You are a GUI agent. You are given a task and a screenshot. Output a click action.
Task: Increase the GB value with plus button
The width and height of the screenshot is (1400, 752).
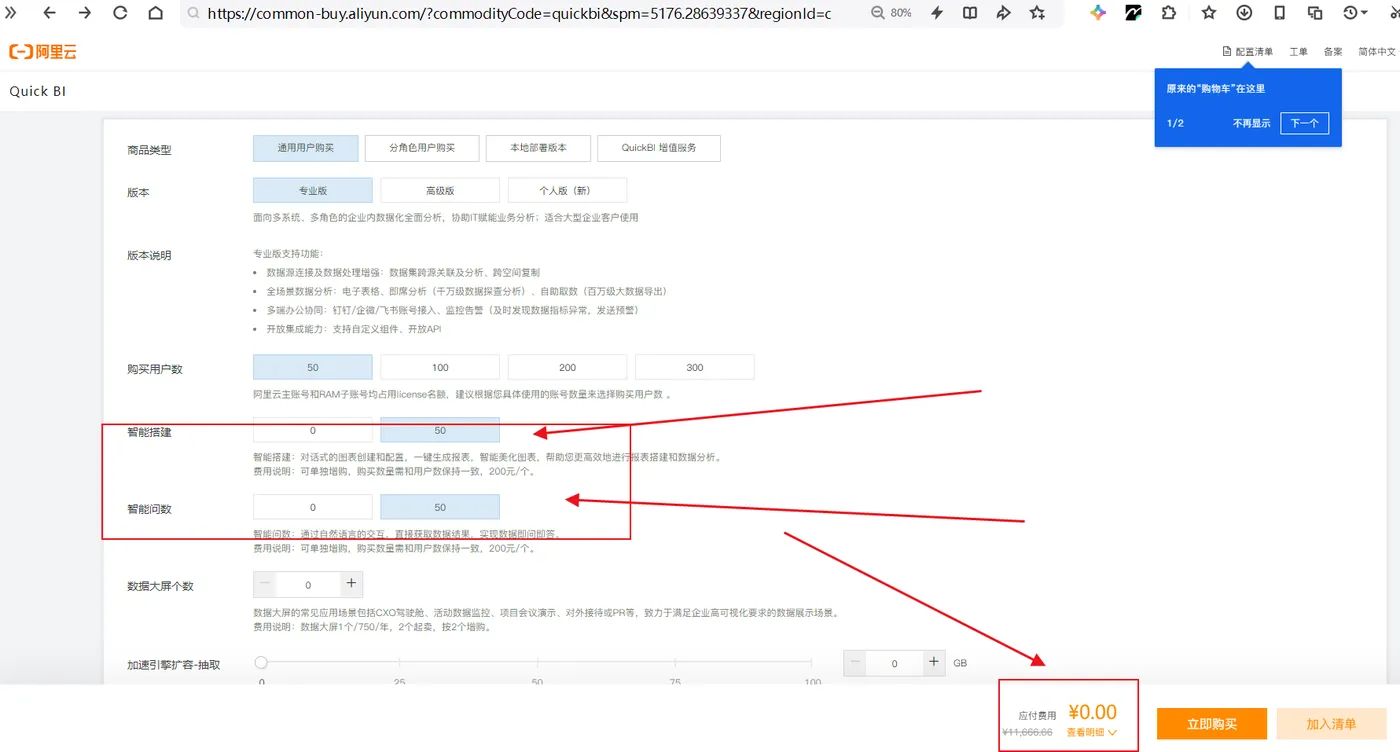(934, 662)
